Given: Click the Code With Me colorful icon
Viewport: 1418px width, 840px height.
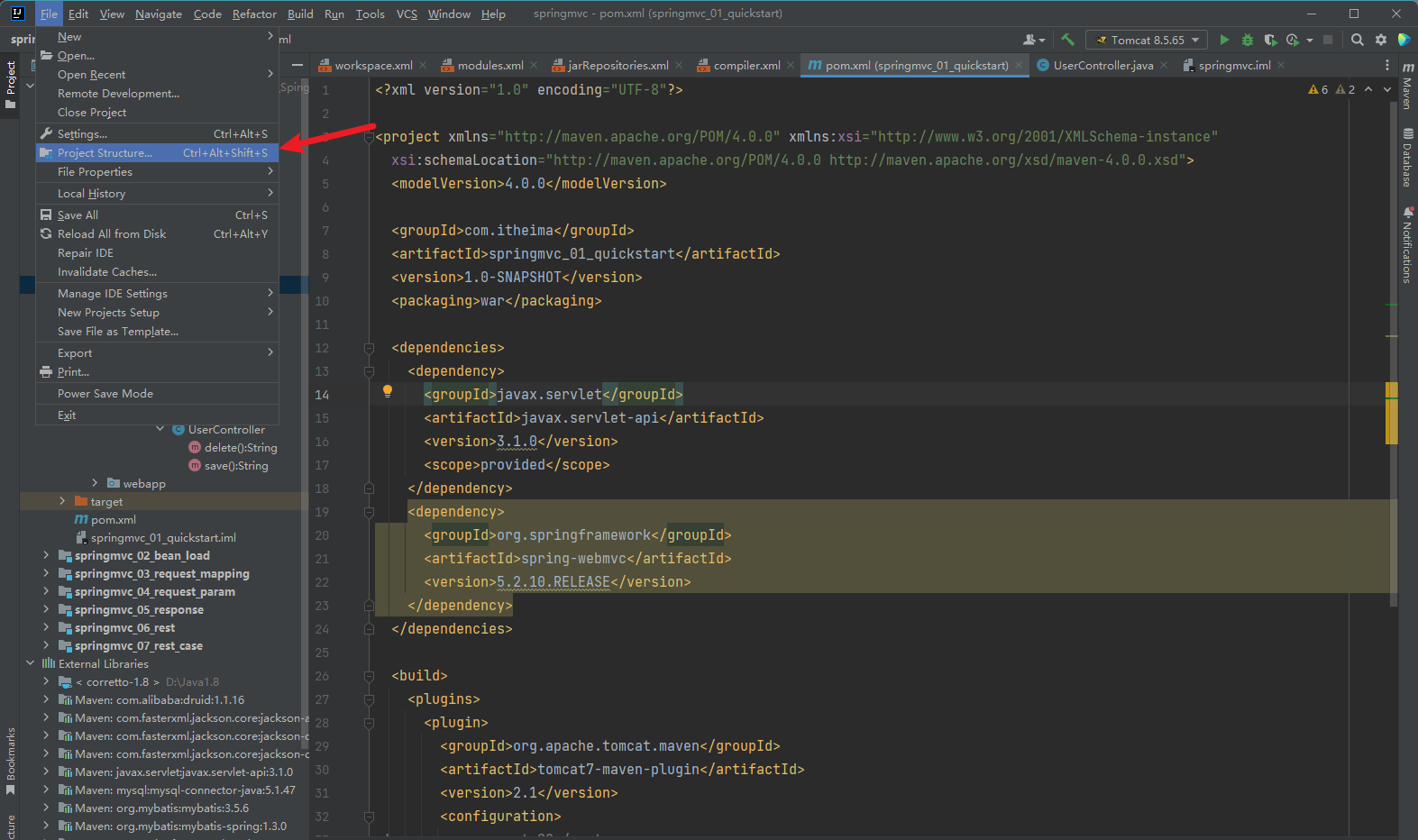Looking at the screenshot, I should pos(1404,40).
